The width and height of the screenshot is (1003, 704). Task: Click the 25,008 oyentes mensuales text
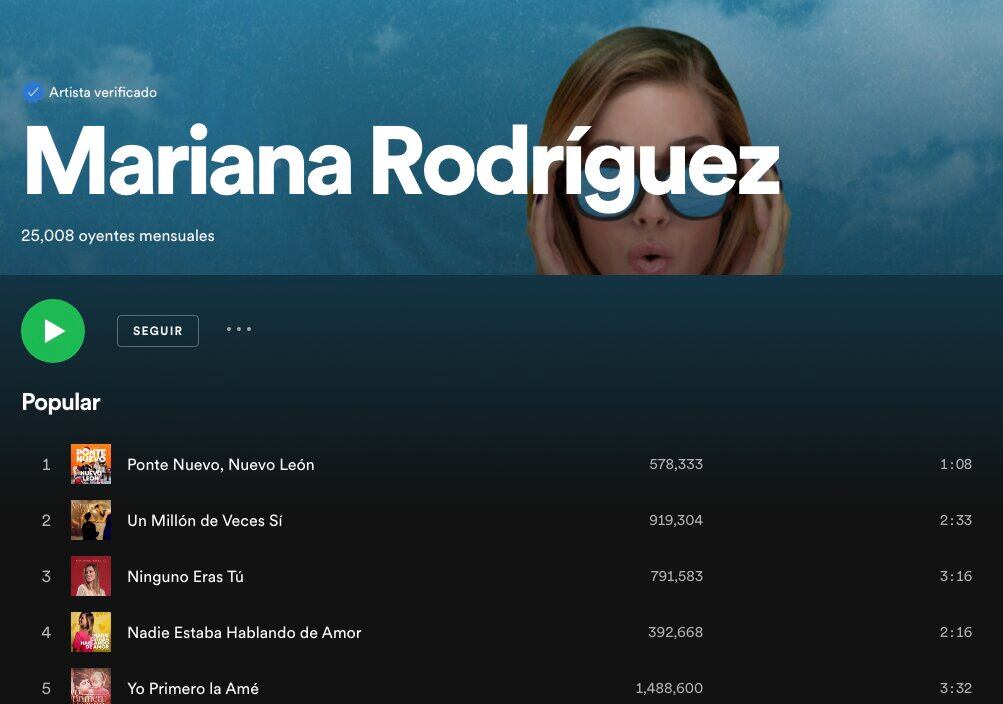coord(118,236)
